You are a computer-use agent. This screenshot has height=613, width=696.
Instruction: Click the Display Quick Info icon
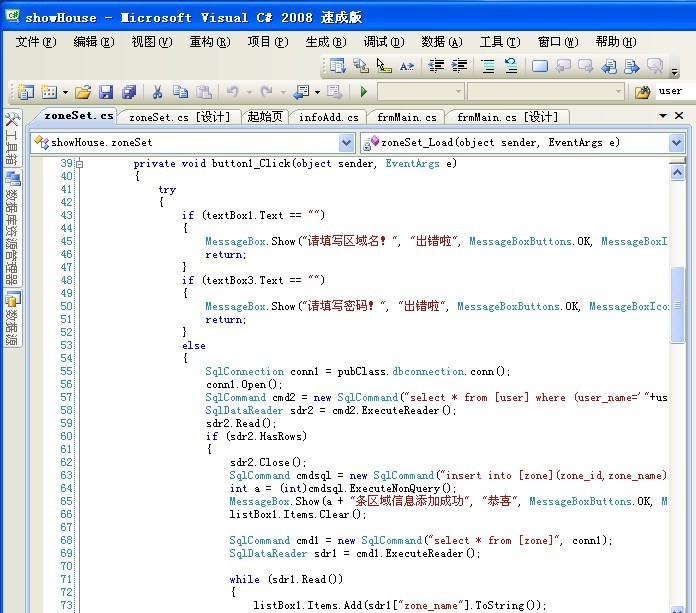coord(384,66)
